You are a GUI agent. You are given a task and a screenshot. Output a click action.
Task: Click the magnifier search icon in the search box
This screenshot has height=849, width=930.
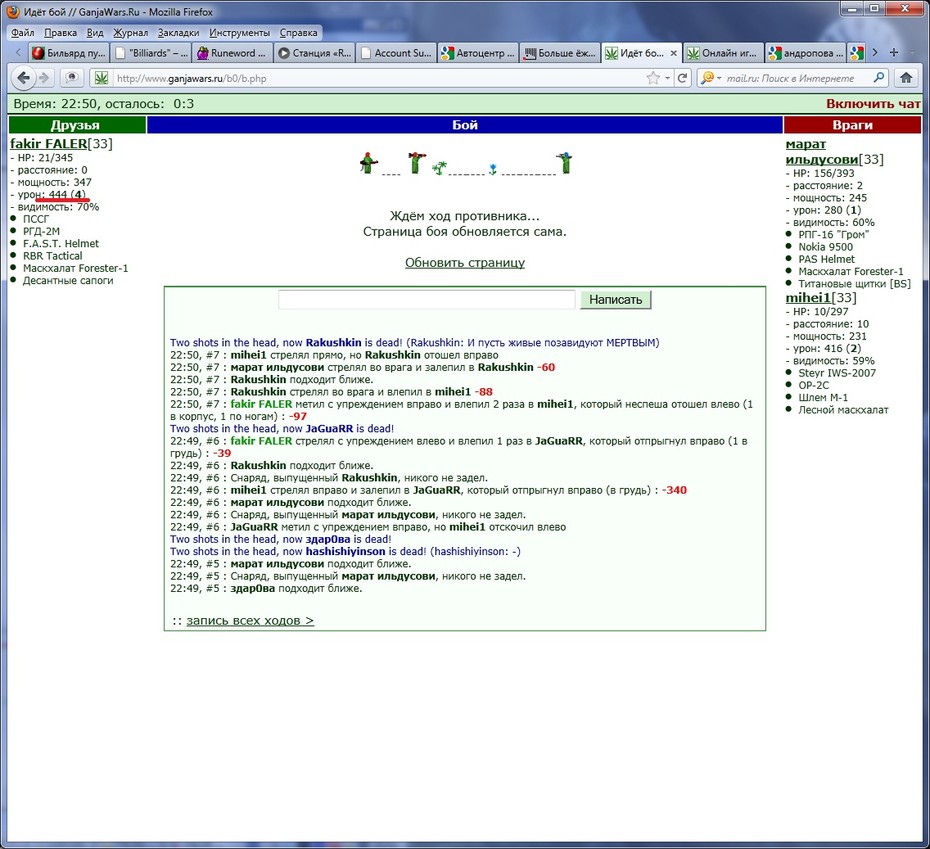pos(879,78)
